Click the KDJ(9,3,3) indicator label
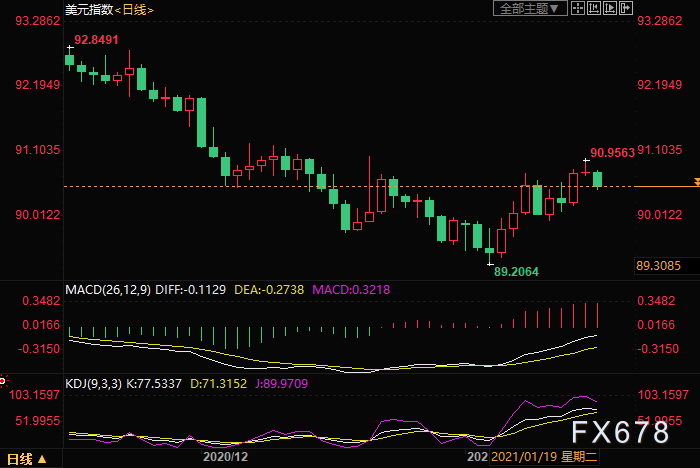The image size is (700, 468). pyautogui.click(x=96, y=381)
